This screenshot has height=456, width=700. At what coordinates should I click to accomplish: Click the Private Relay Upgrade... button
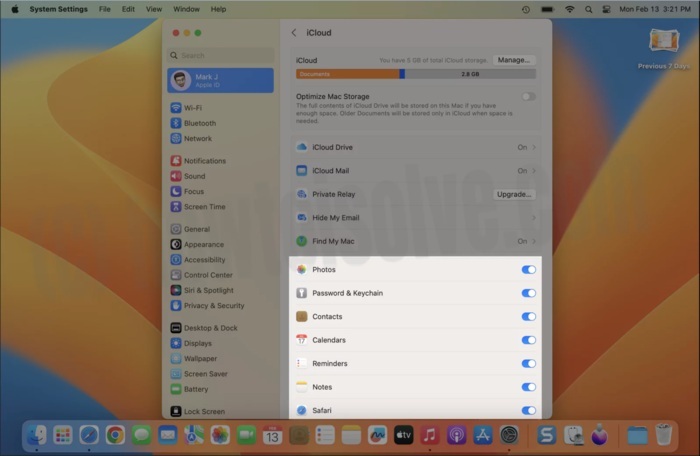pos(514,194)
